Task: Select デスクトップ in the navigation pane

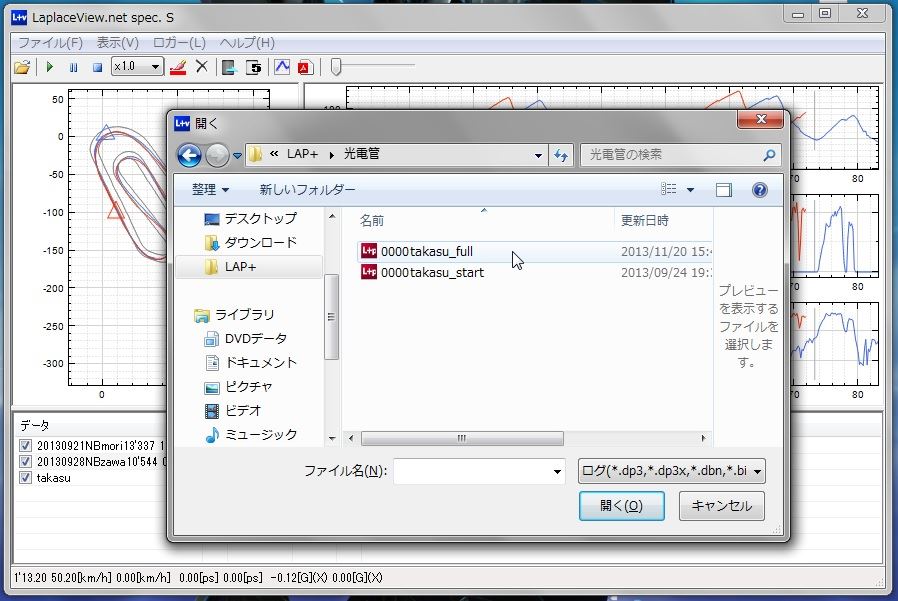Action: [x=250, y=219]
